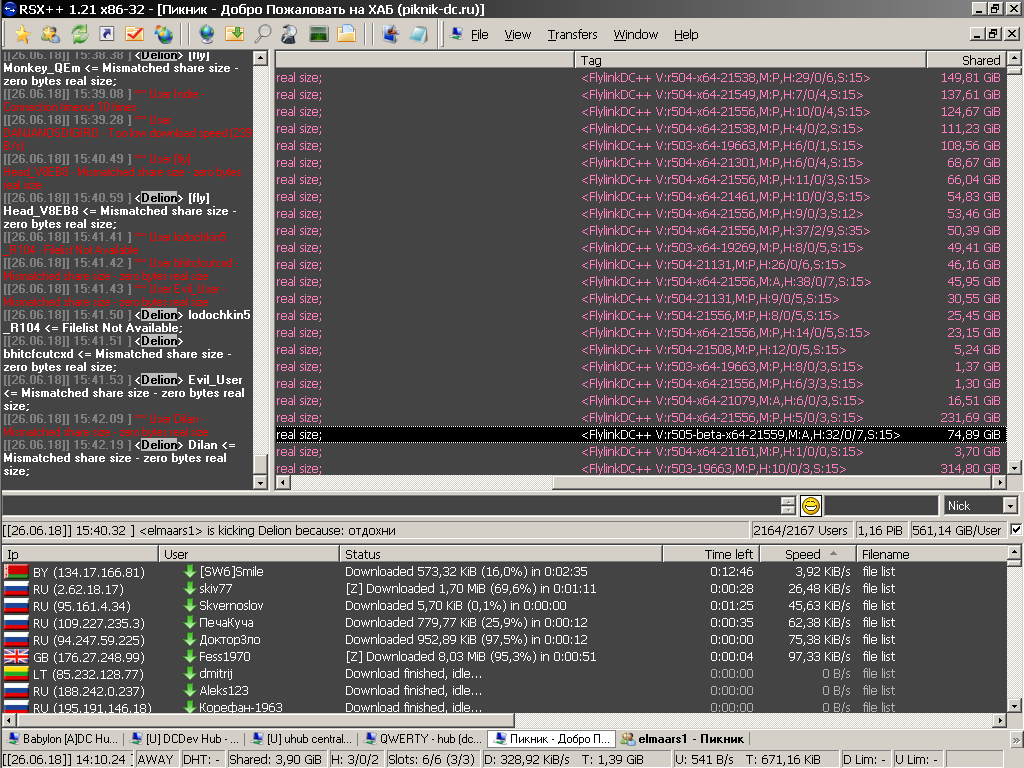Click download arrow icon next to skiv77
The height and width of the screenshot is (768, 1024).
189,588
